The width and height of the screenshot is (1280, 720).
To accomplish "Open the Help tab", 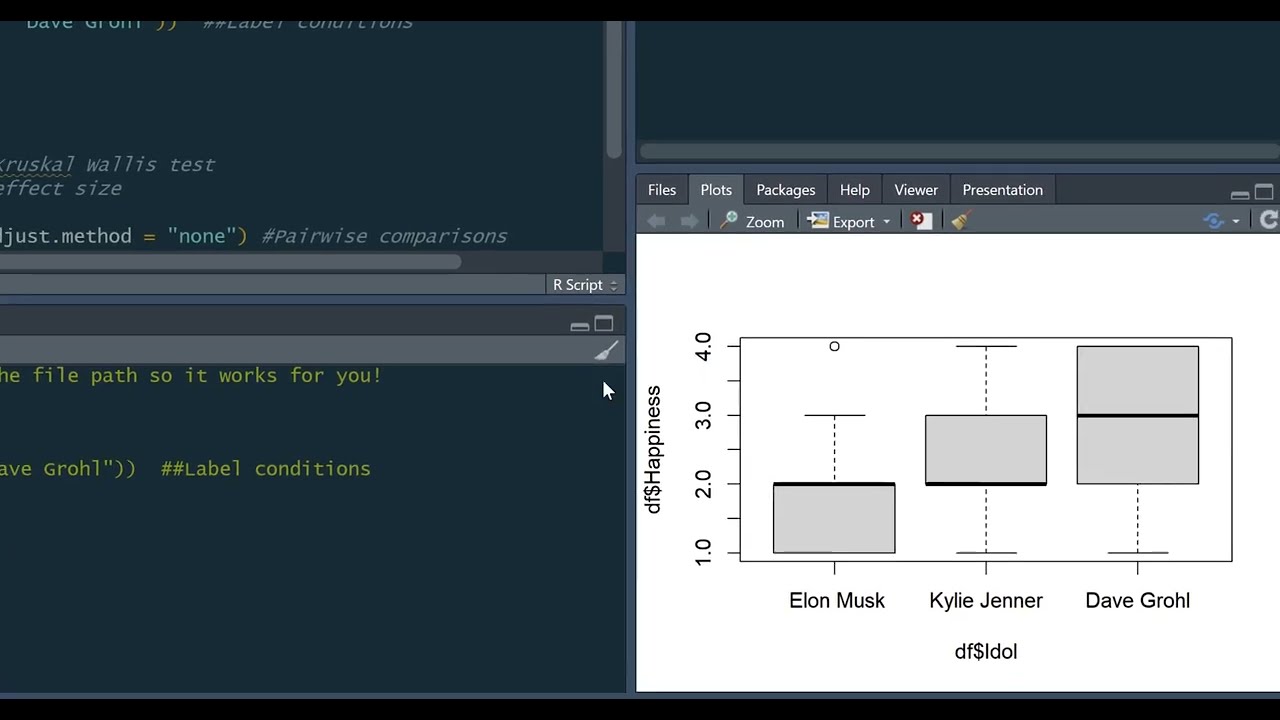I will tap(854, 190).
